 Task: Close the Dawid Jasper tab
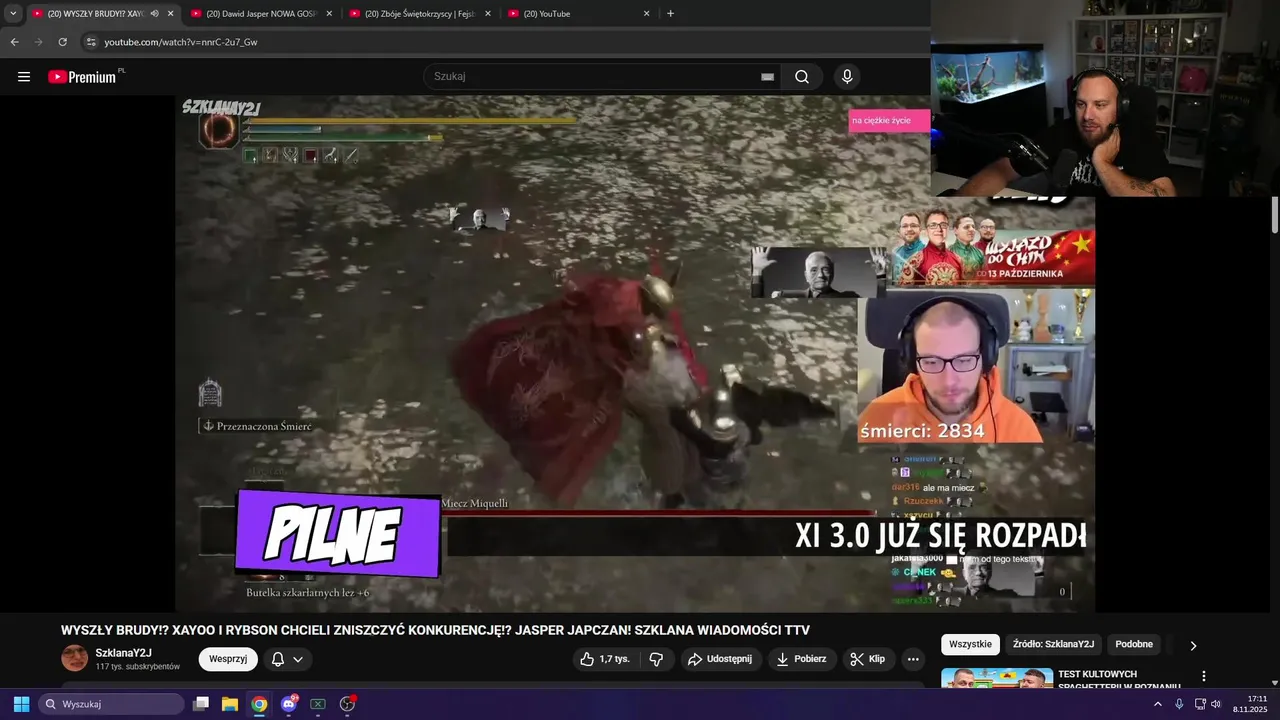click(329, 14)
